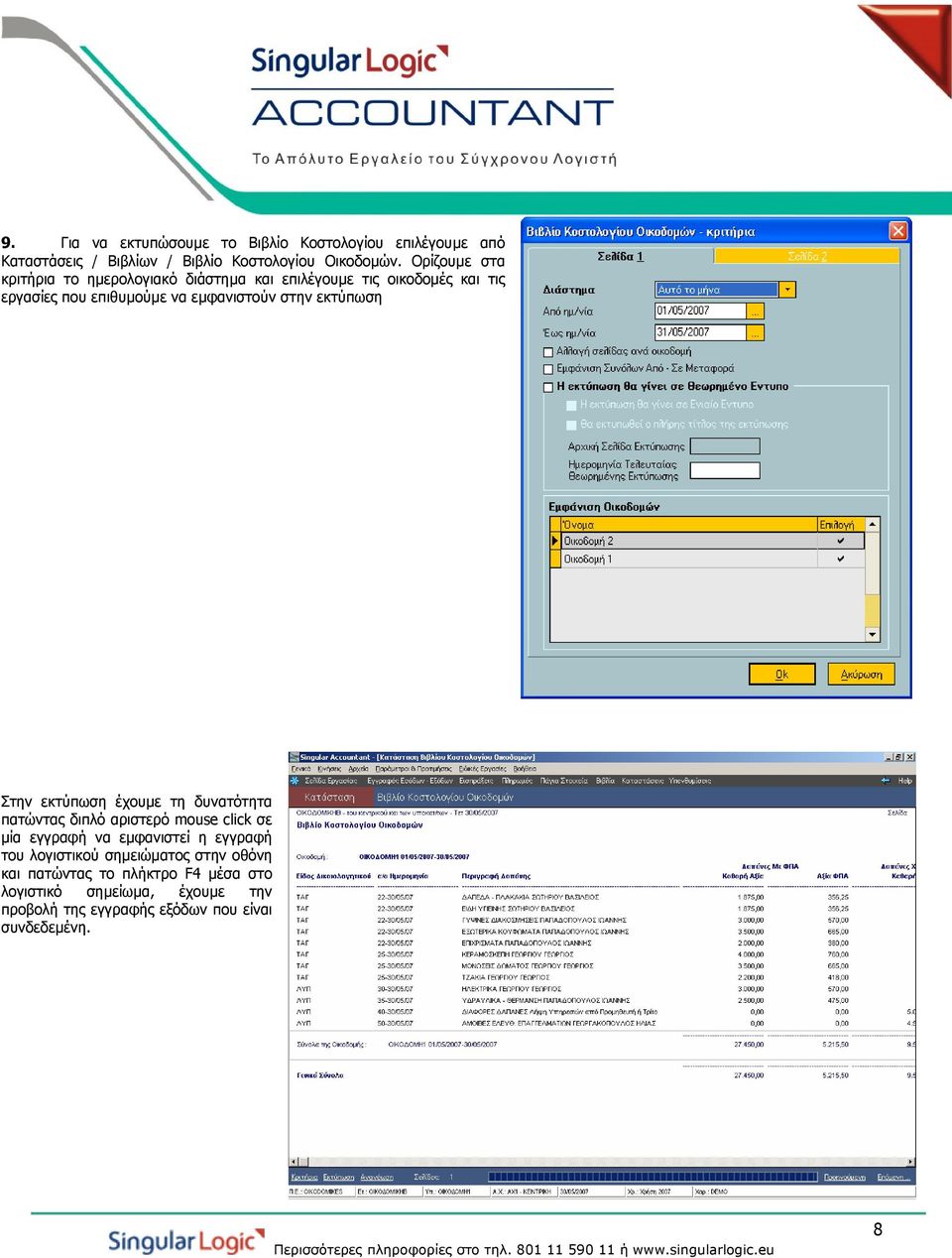Tick Θα εκτυπωθεί ο πλήρης τίτλος checkbox
This screenshot has width=952, height=1258.
(571, 425)
